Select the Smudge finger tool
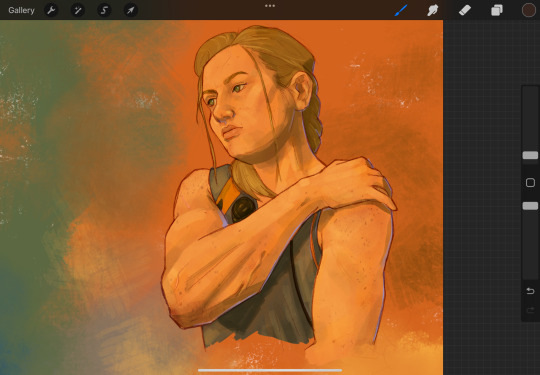Viewport: 540px width, 375px height. pos(433,10)
